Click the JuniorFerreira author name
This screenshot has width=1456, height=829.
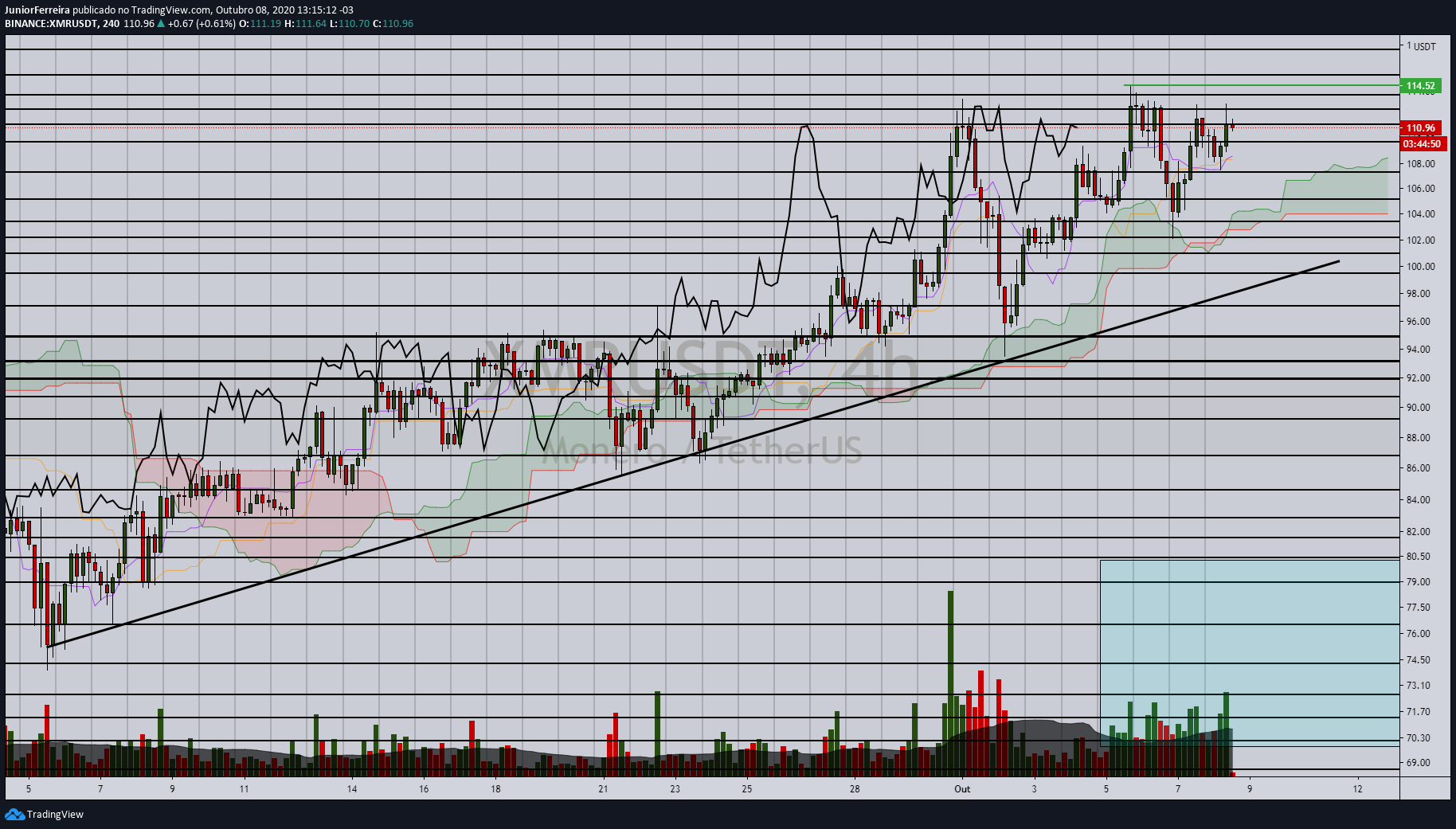(37, 10)
